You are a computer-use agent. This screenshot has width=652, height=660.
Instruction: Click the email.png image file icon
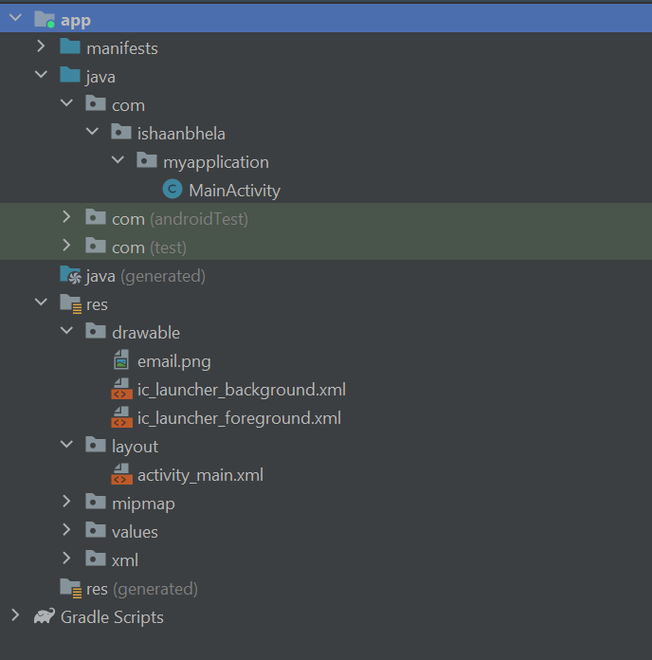121,361
